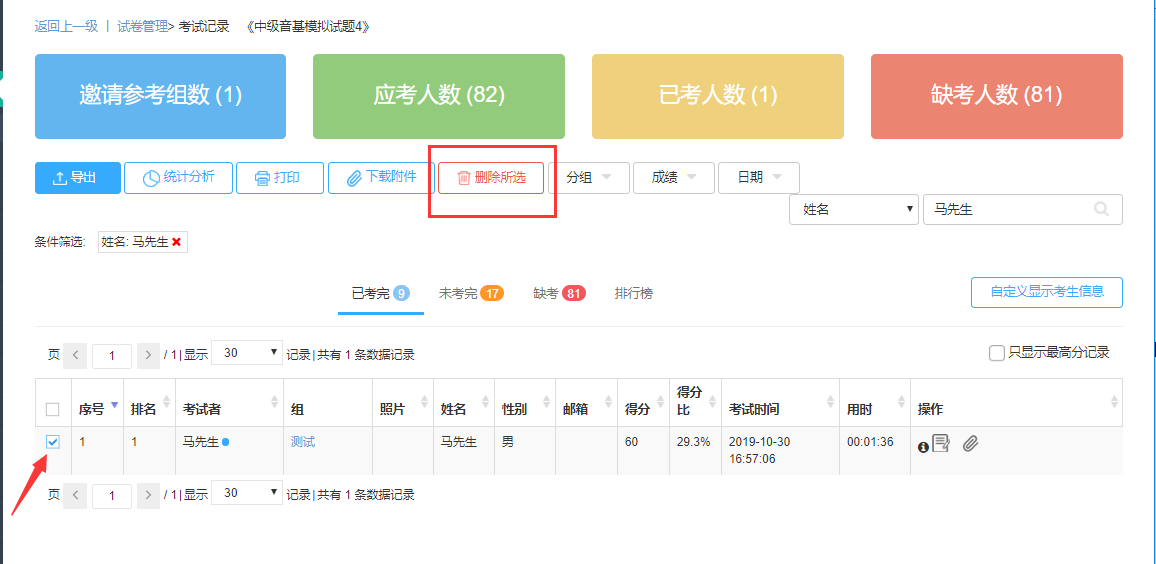Switch to the 未考完 tab
This screenshot has width=1156, height=564.
[470, 293]
